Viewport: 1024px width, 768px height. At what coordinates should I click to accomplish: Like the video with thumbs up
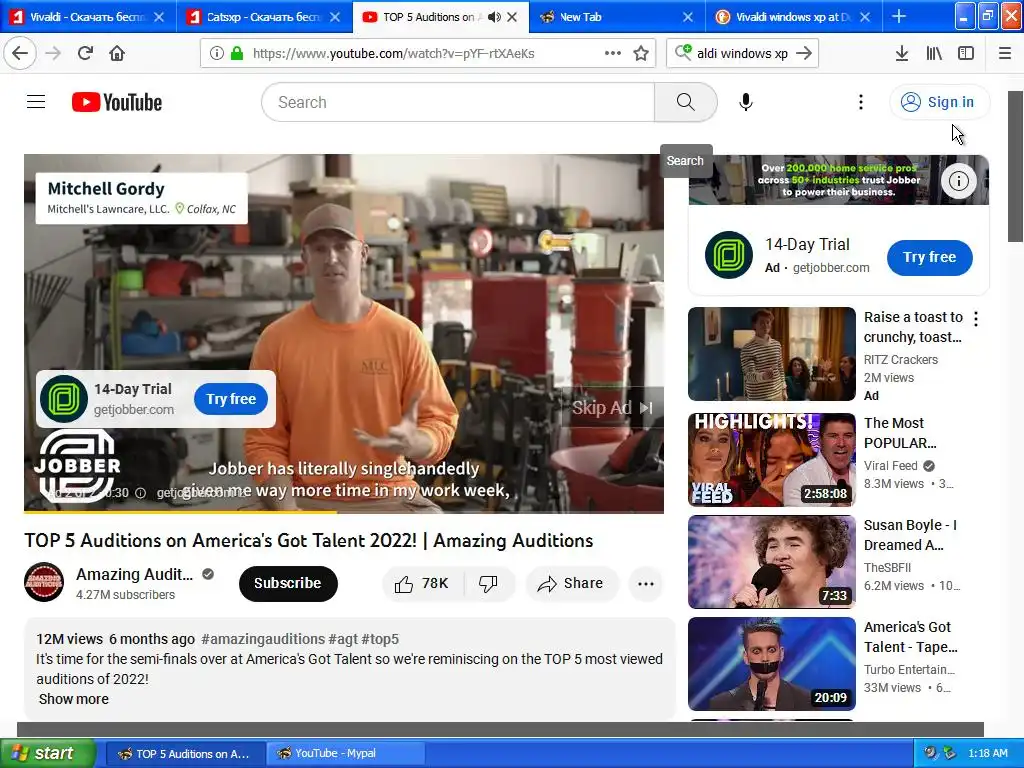click(x=423, y=584)
